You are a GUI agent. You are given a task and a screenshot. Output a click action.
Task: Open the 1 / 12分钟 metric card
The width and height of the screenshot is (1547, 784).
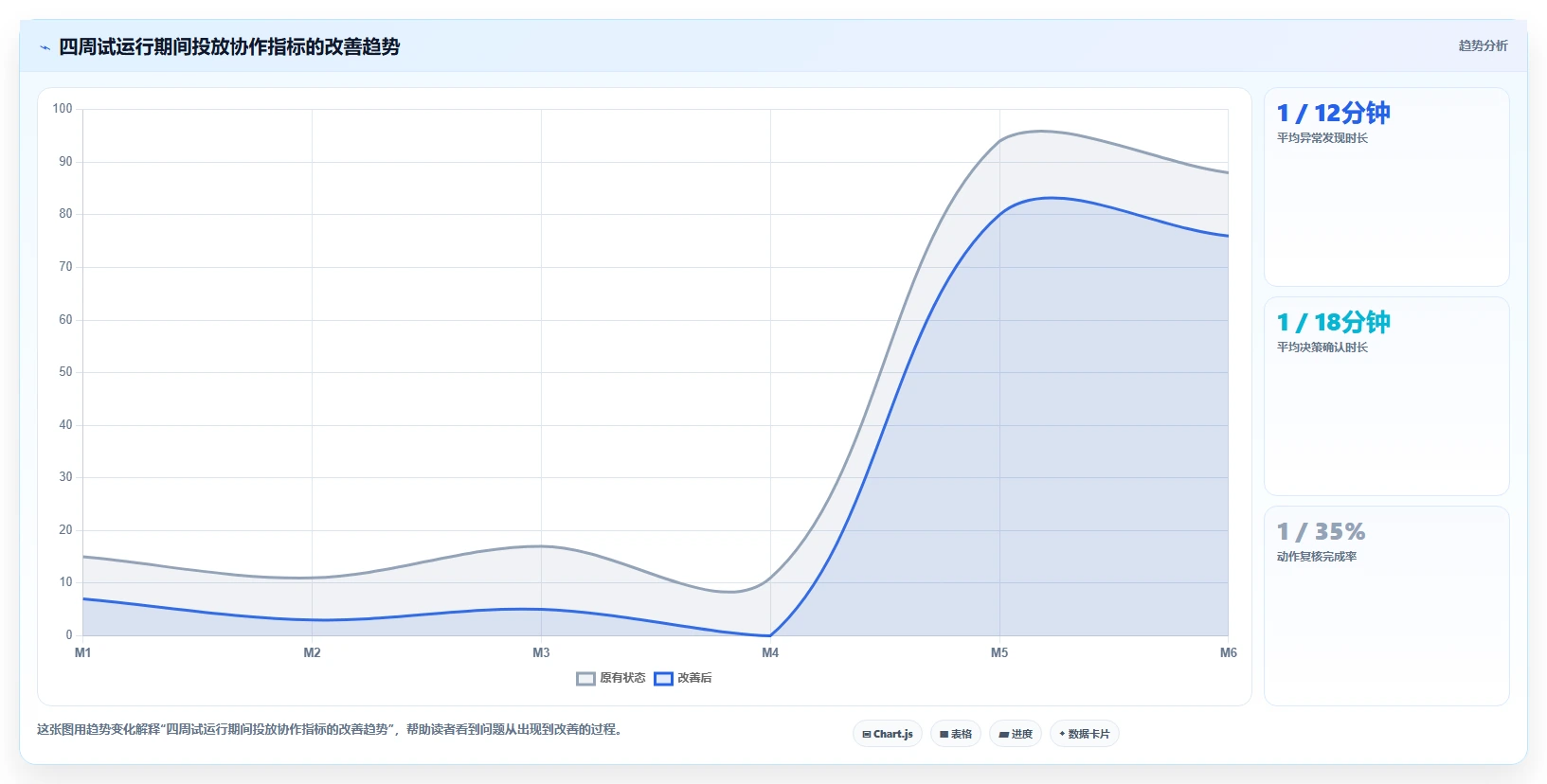tap(1387, 187)
